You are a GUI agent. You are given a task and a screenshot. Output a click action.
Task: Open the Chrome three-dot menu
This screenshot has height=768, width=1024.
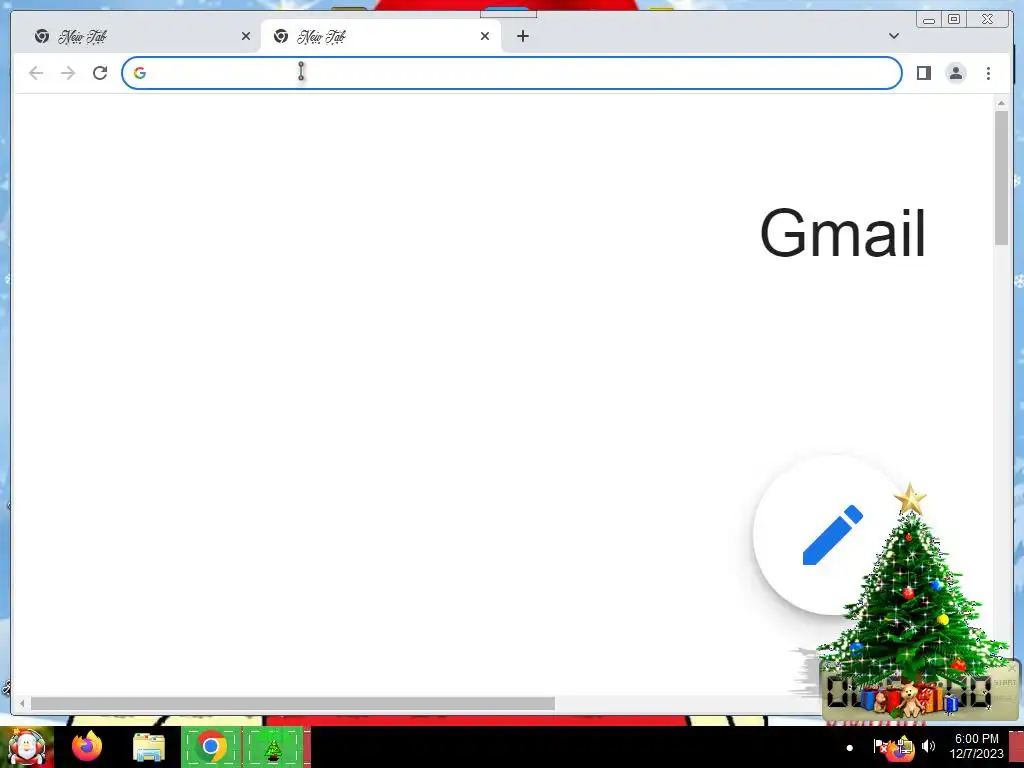988,73
